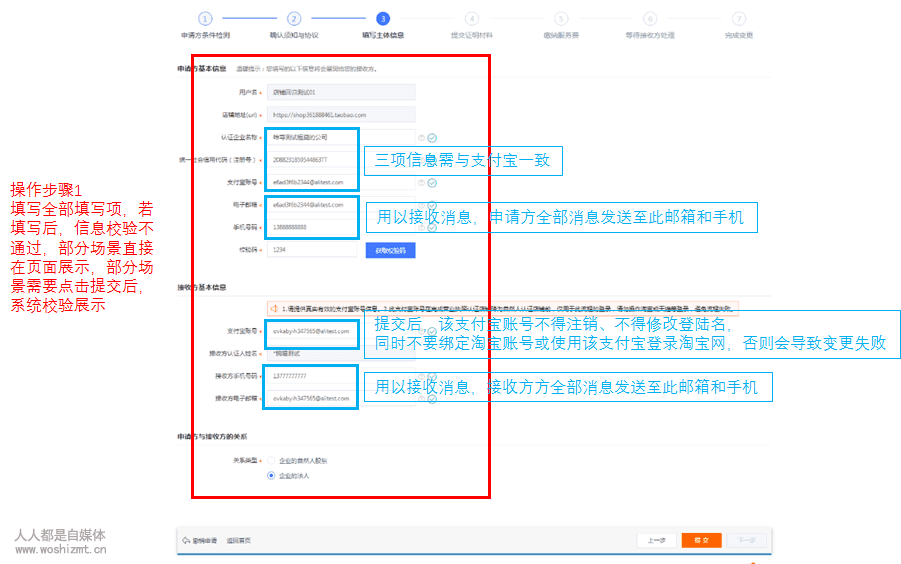Click the 上一步 button
Image resolution: width=901 pixels, height=564 pixels.
656,540
